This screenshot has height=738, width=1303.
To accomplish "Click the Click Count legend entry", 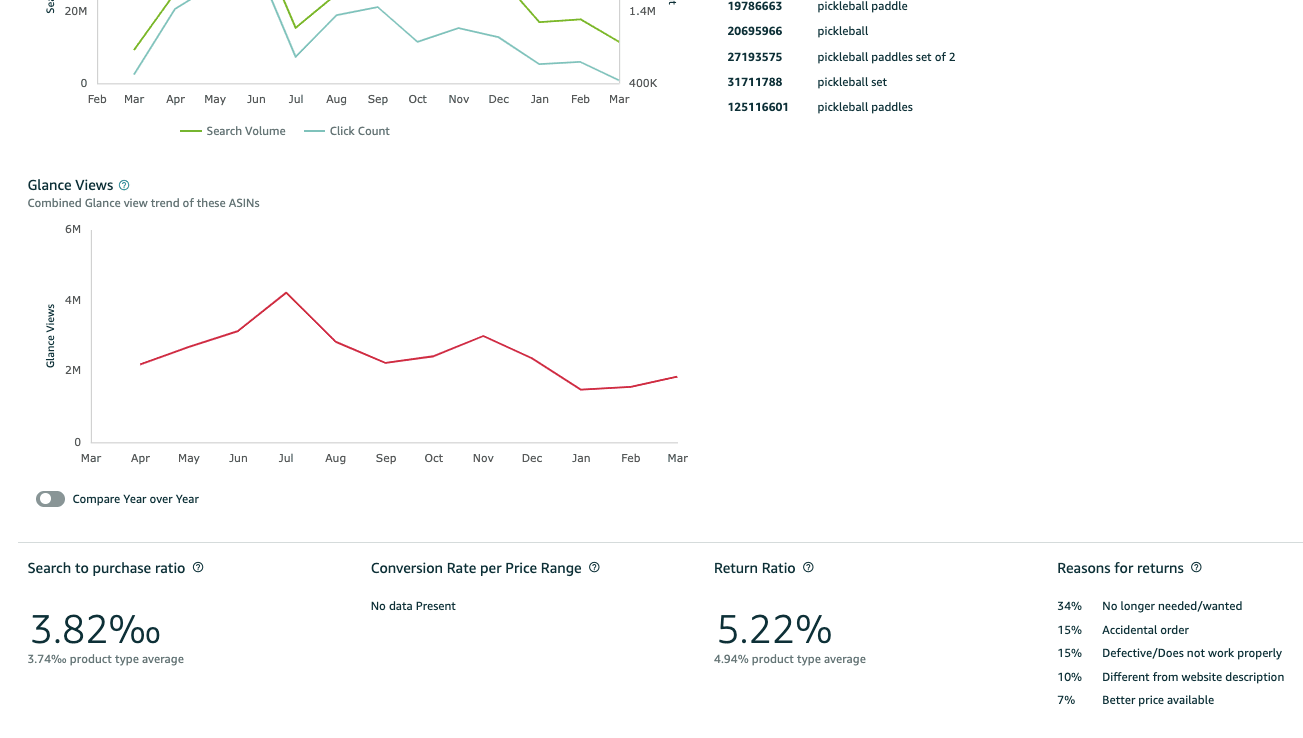I will [347, 131].
